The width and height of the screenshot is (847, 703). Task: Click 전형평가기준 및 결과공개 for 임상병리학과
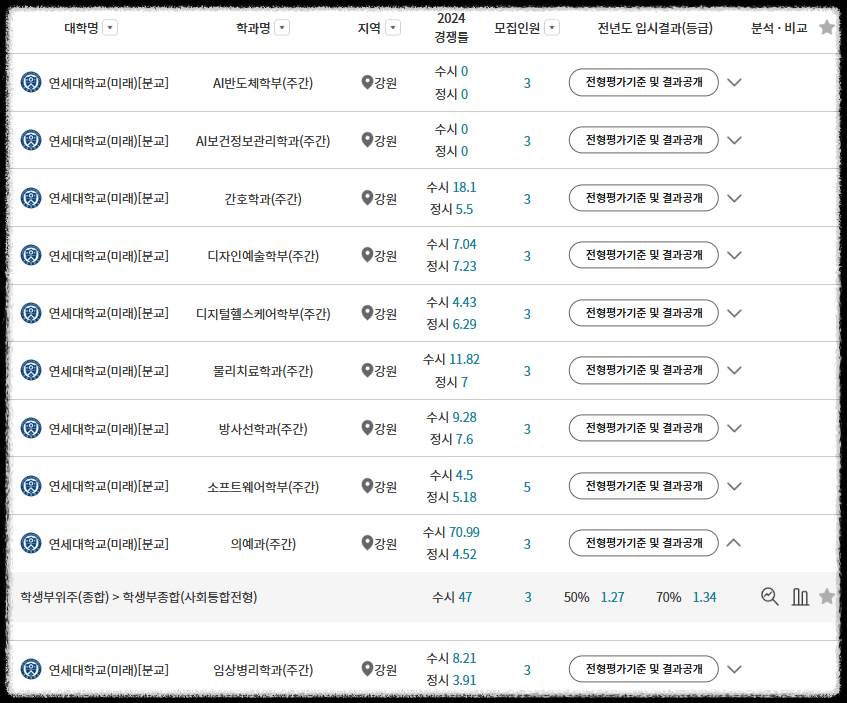644,669
